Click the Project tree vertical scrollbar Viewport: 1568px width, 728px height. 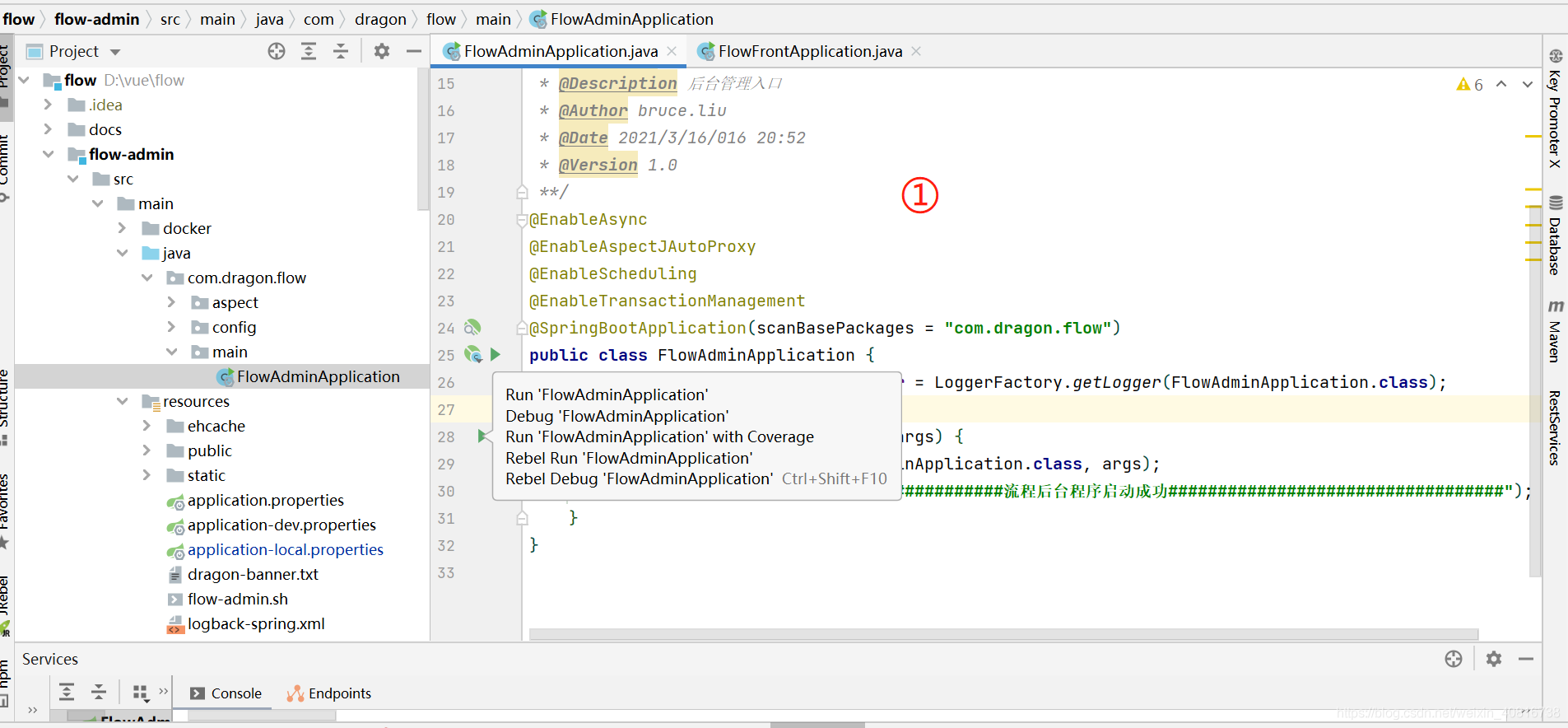(423, 140)
